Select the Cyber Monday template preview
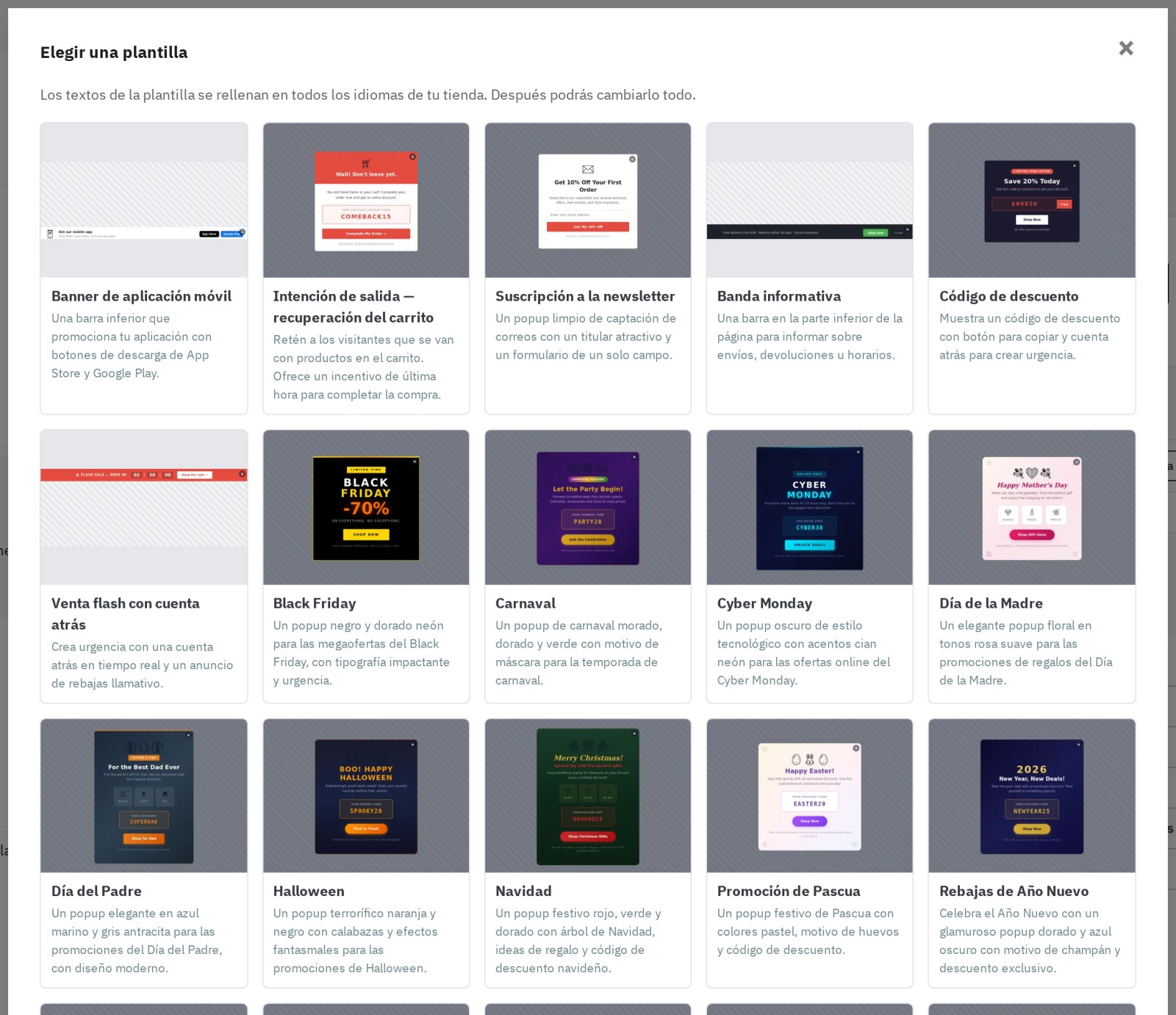 tap(810, 508)
